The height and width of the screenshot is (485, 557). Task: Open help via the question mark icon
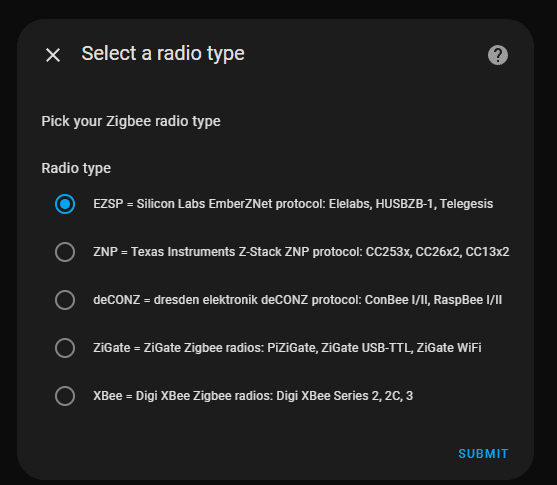[x=498, y=55]
